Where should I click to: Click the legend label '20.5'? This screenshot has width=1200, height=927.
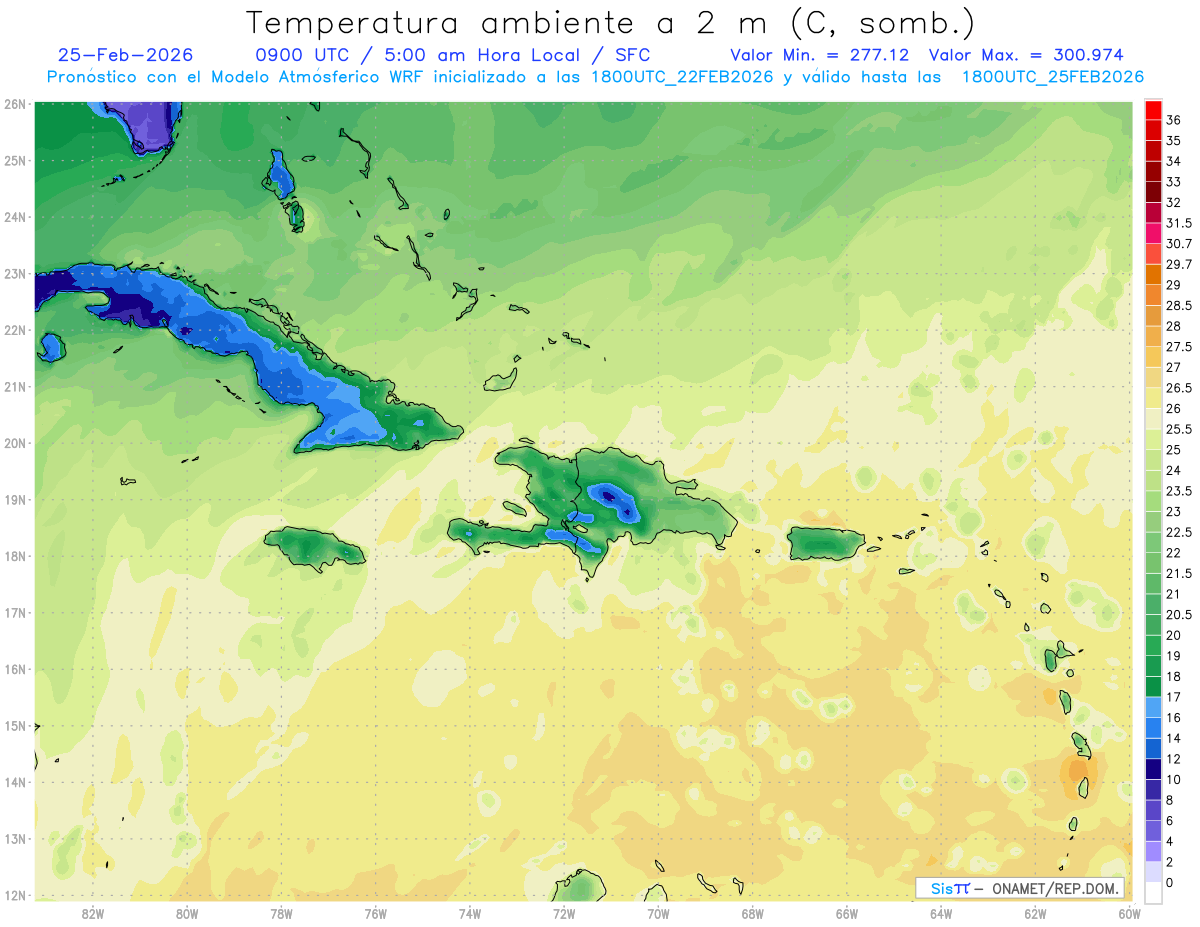pyautogui.click(x=1179, y=614)
